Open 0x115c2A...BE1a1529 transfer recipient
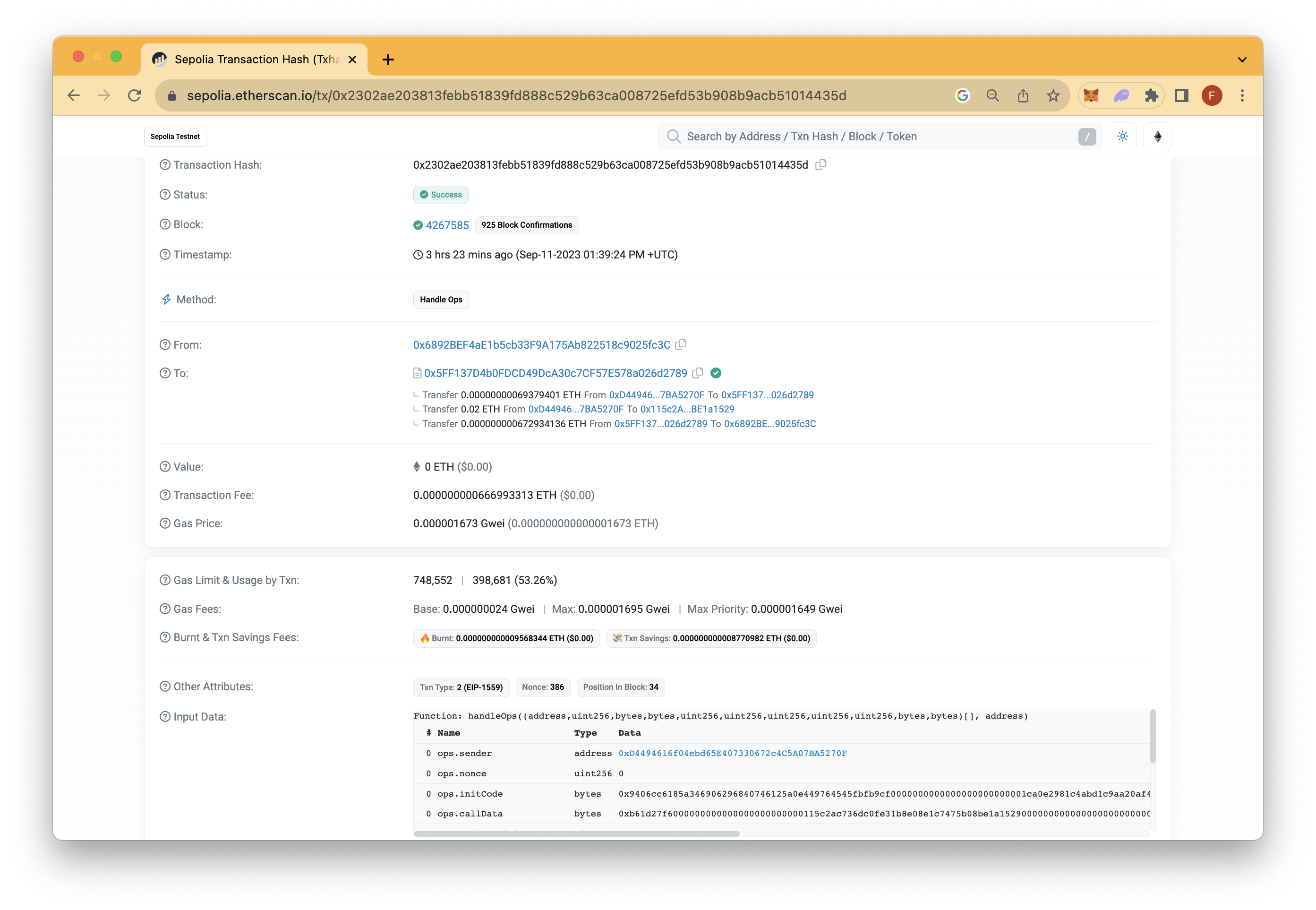Viewport: 1316px width, 910px height. coord(686,409)
